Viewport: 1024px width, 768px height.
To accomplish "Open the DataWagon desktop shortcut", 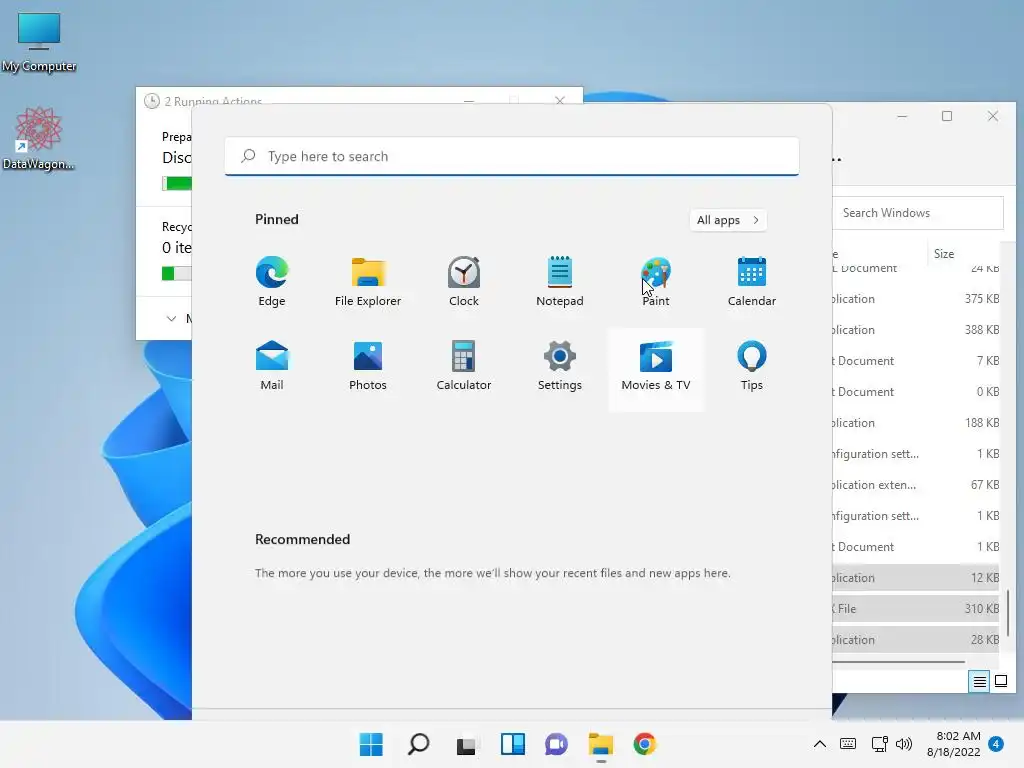I will click(39, 138).
